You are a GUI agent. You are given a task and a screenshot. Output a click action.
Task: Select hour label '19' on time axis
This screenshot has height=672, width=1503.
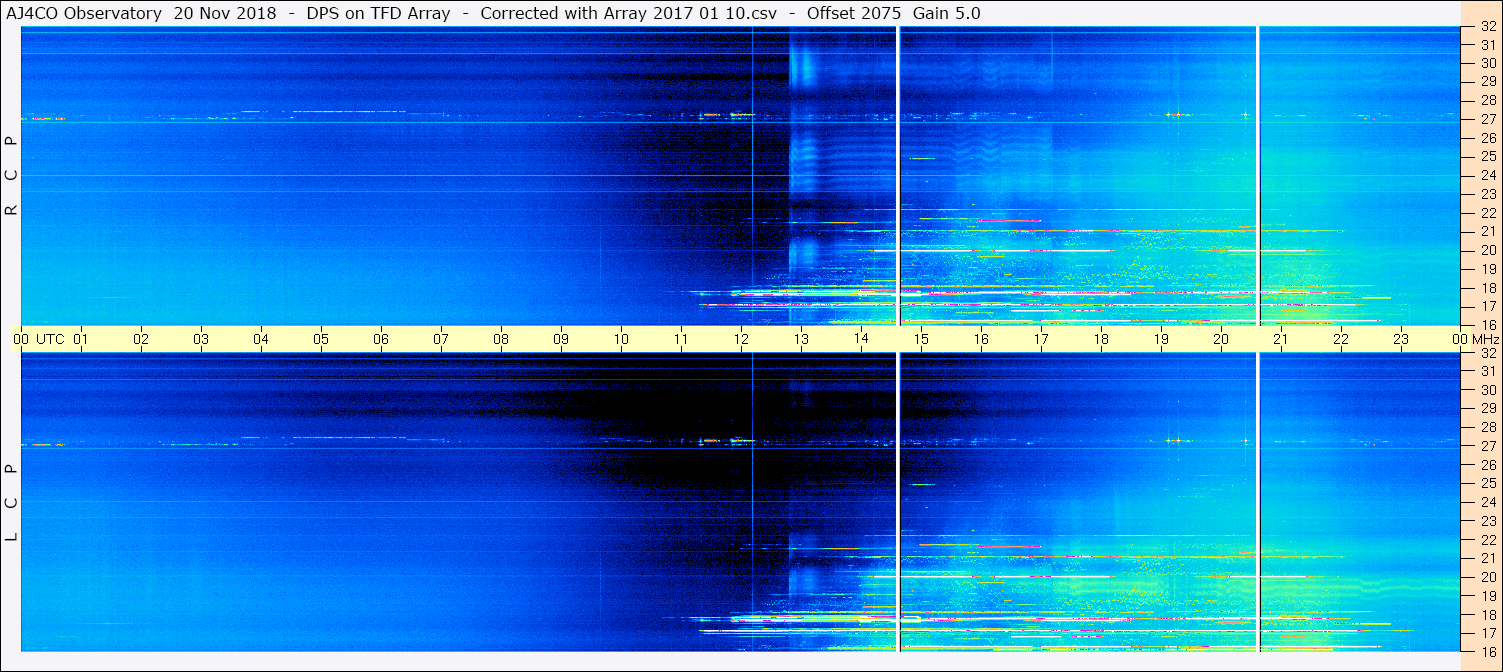pos(1161,339)
